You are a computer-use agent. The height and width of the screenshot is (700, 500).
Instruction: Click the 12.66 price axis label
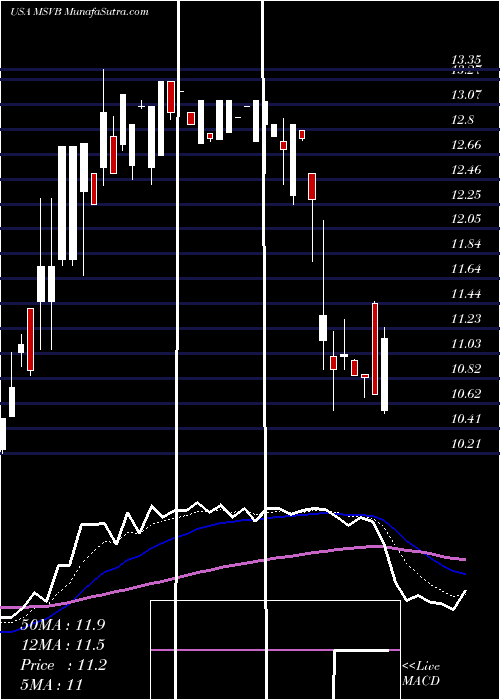466,145
